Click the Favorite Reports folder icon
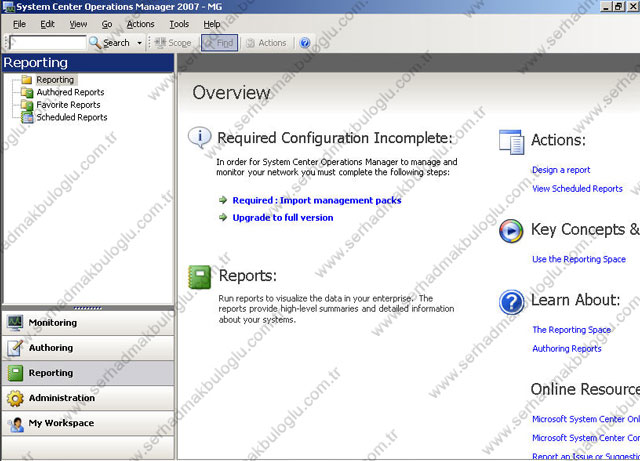Viewport: 640px width, 461px height. [x=27, y=105]
